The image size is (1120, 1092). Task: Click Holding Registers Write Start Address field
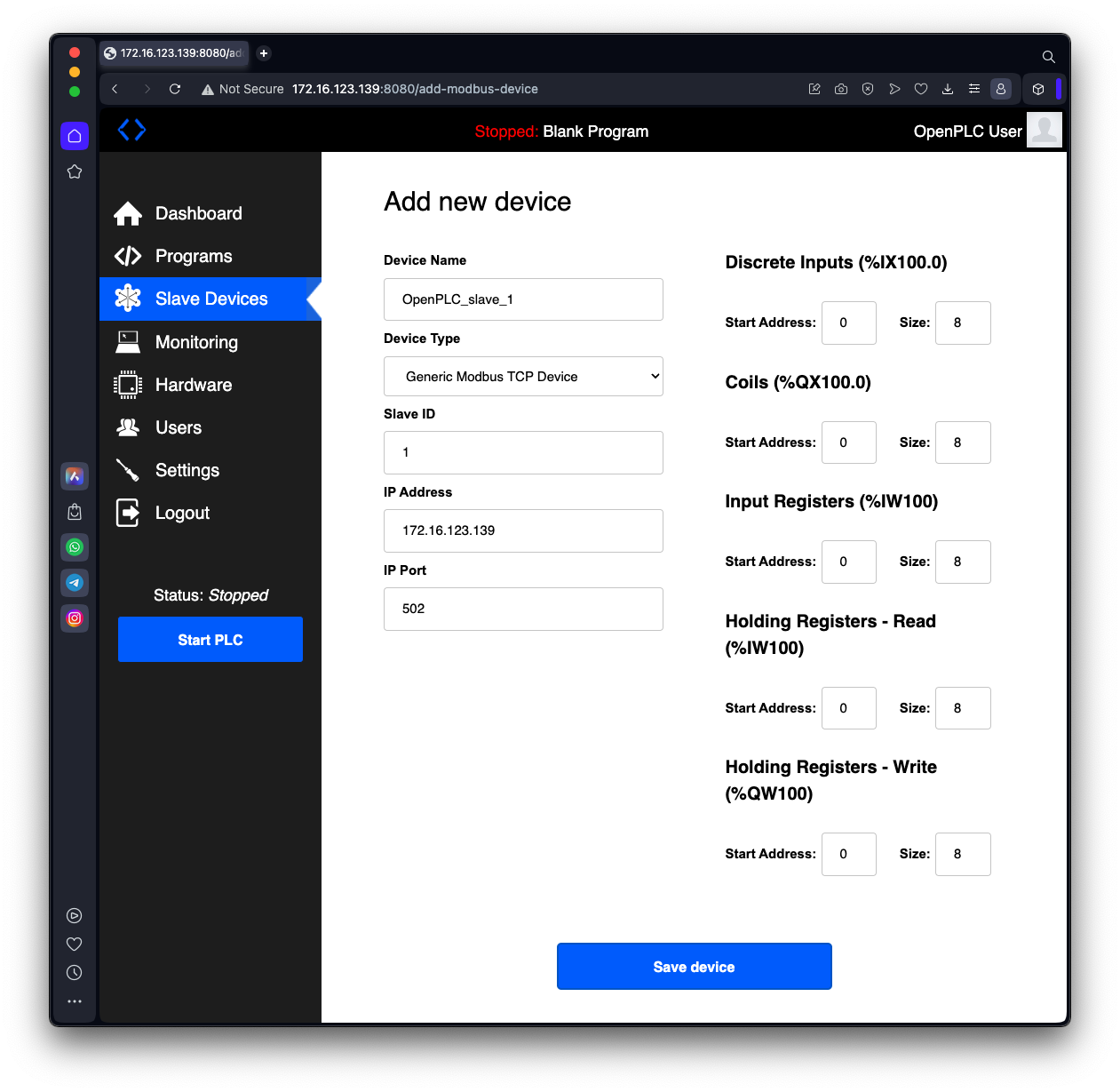[849, 854]
